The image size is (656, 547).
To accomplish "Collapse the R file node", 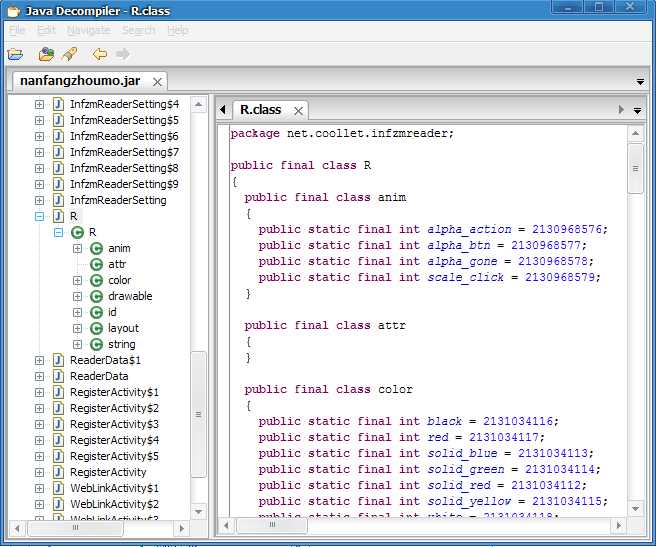I will (39, 216).
